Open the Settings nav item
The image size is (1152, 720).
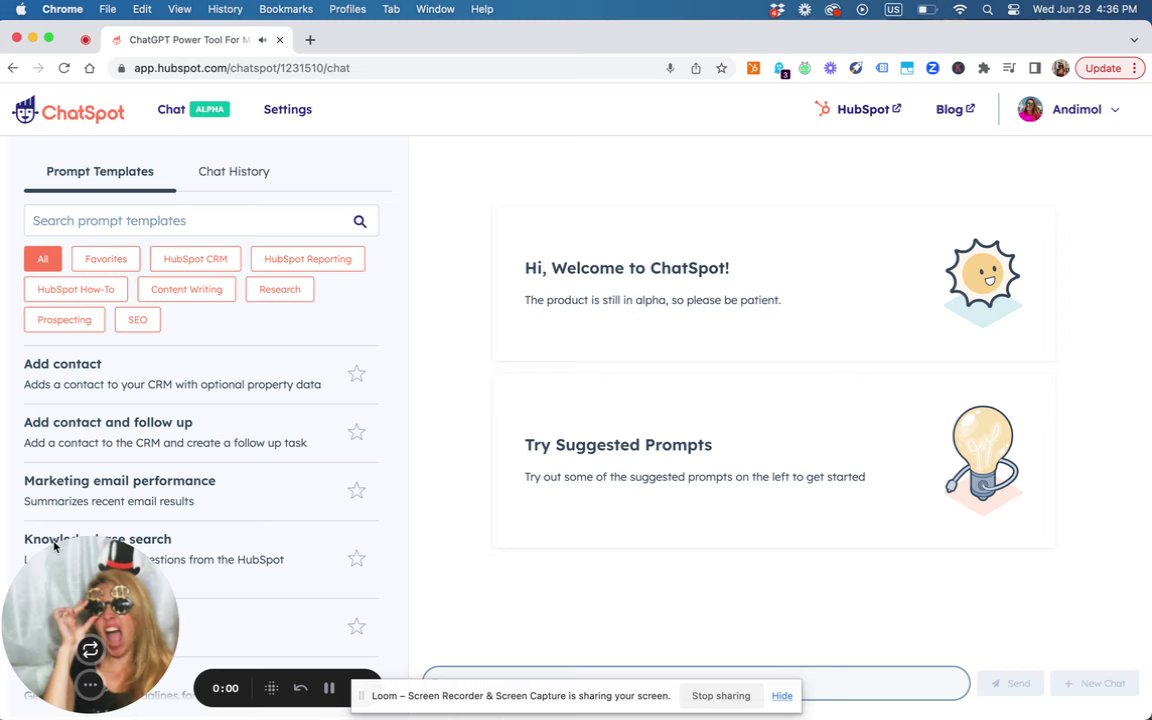[x=287, y=109]
